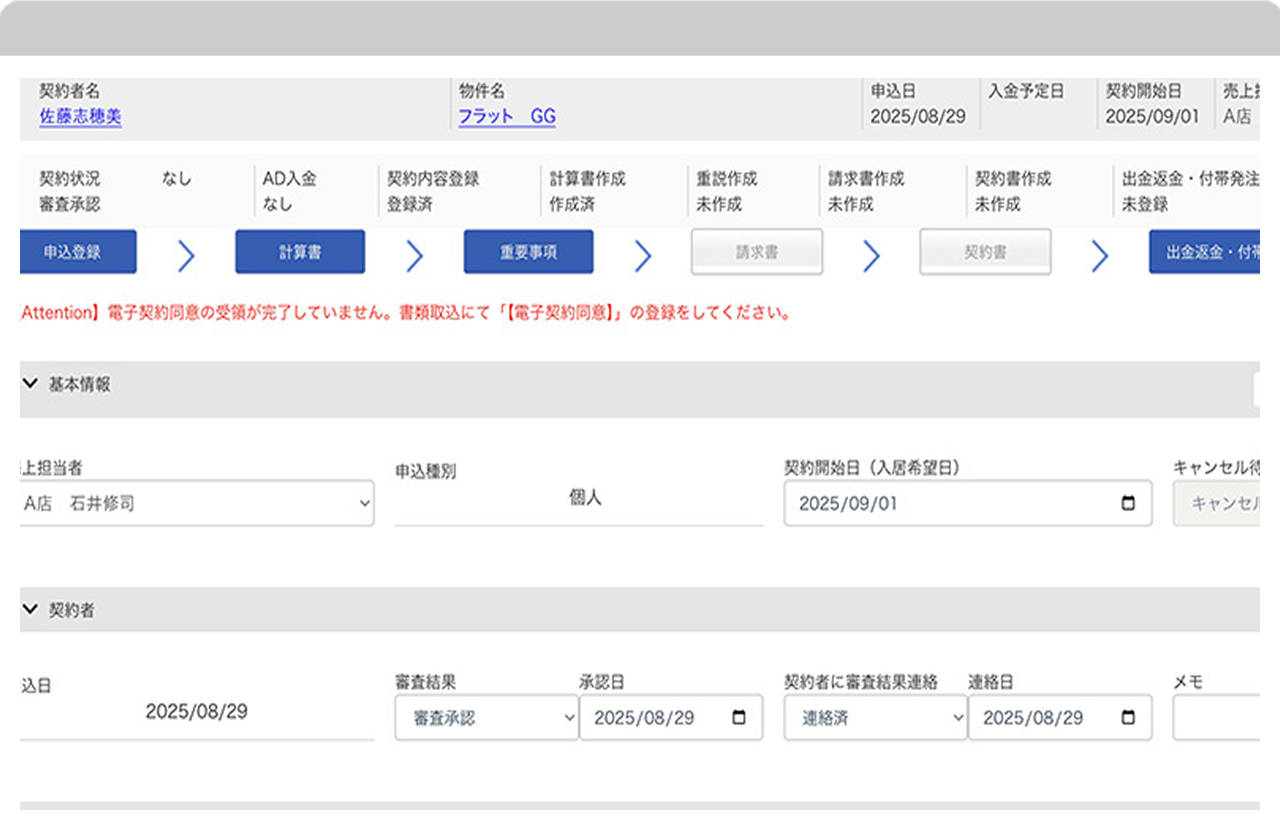Collapse the 契約者 section
Screen dimensions: 1280x840
tap(30, 610)
